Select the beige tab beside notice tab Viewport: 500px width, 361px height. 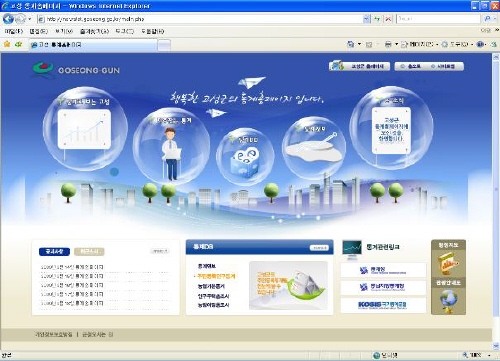89,251
